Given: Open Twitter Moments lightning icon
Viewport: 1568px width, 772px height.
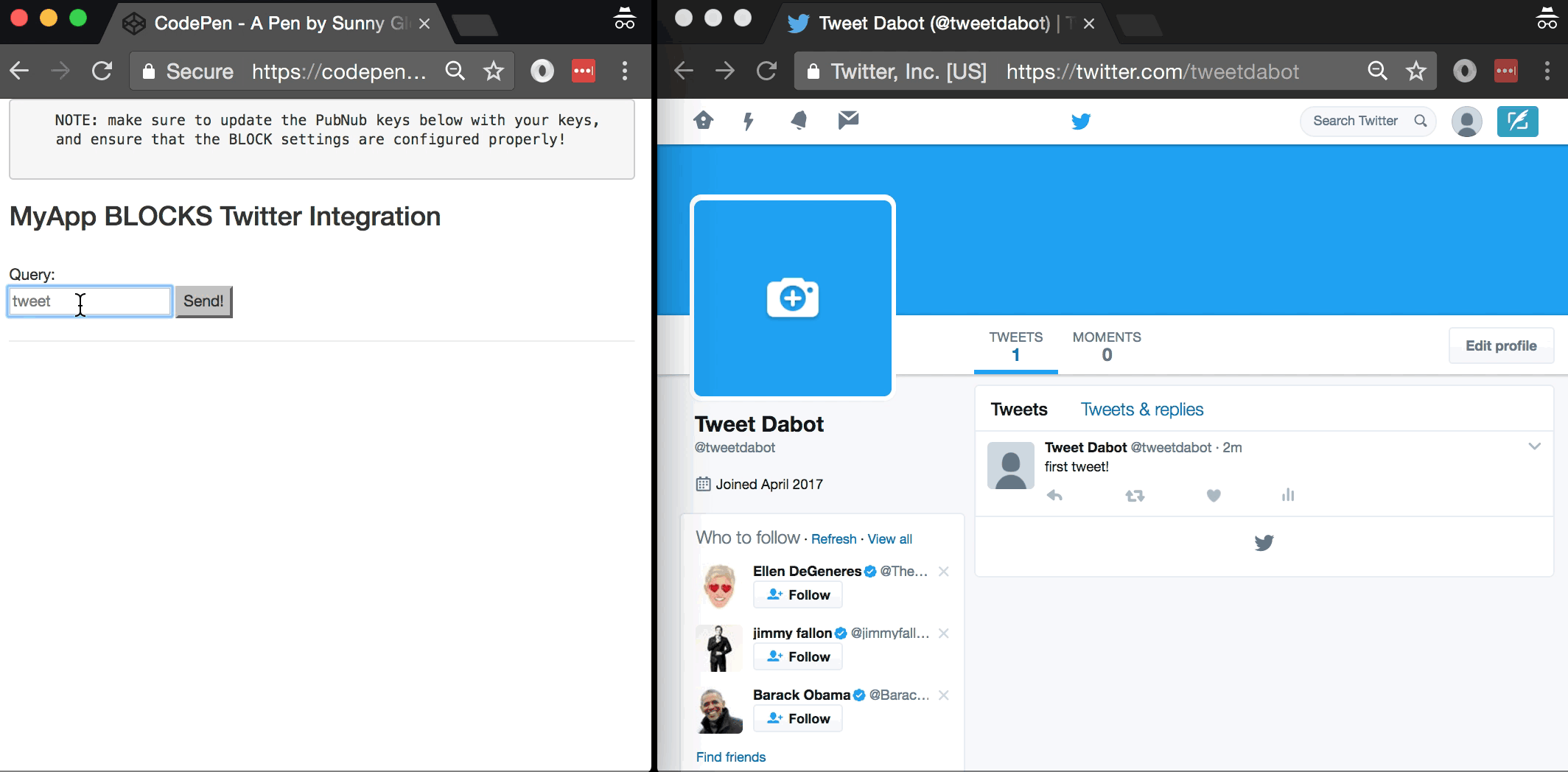Looking at the screenshot, I should coord(749,121).
